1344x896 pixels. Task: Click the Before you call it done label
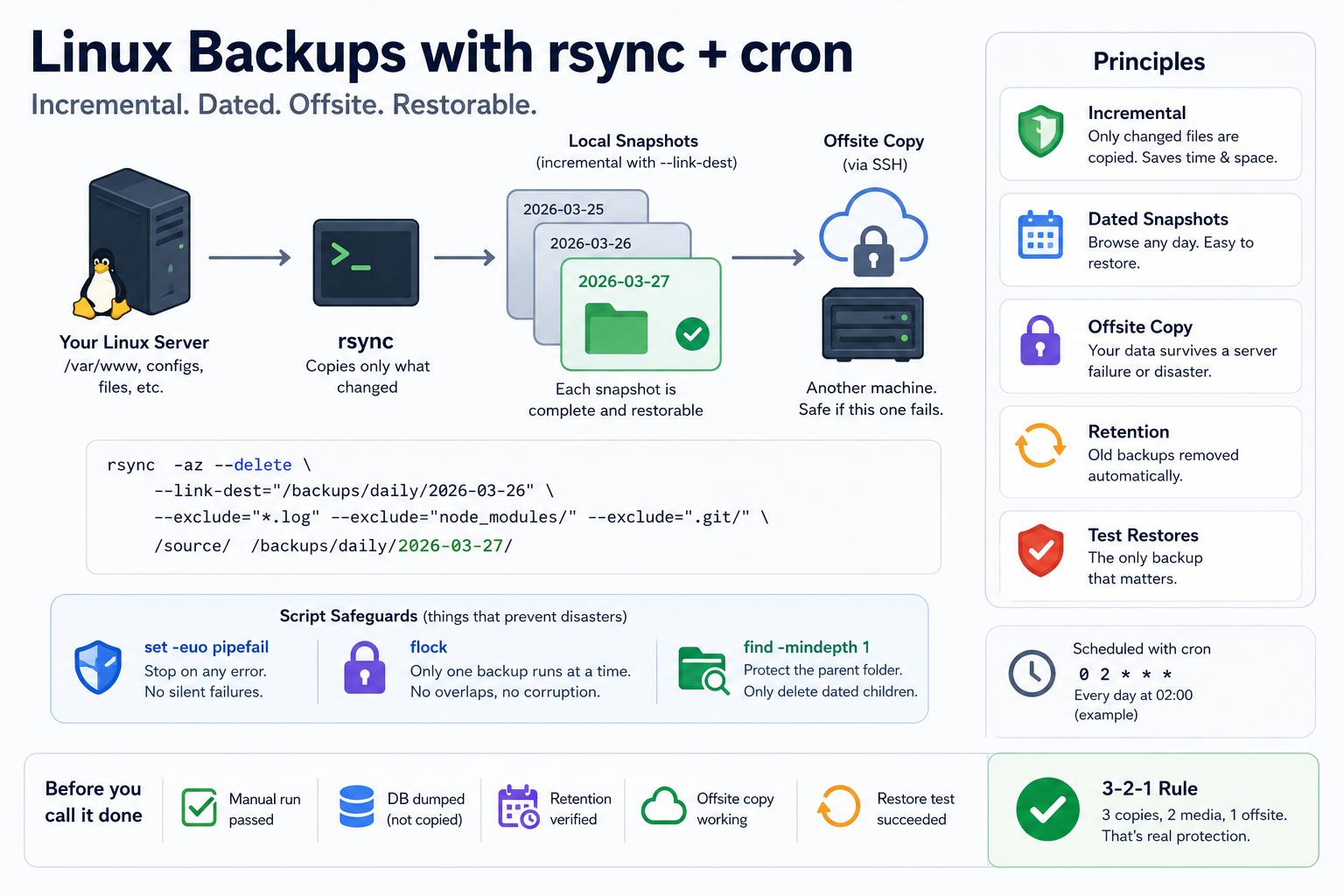[x=94, y=801]
